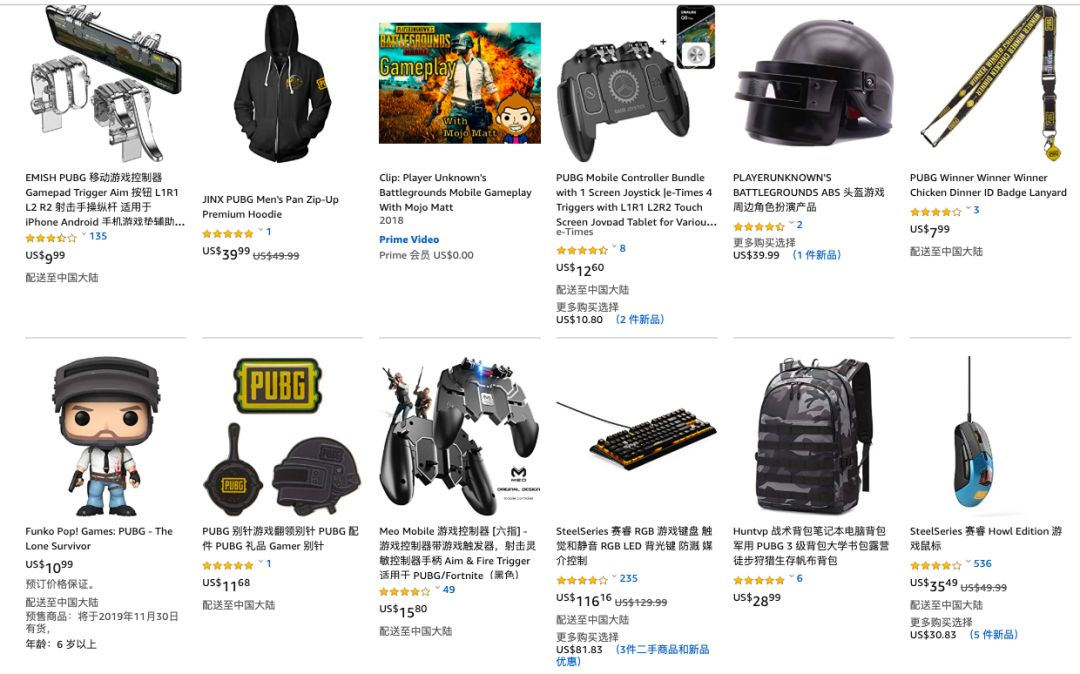Expand rating chevron next to 135 reviews
Screen dimensions: 1080x674
pos(84,235)
